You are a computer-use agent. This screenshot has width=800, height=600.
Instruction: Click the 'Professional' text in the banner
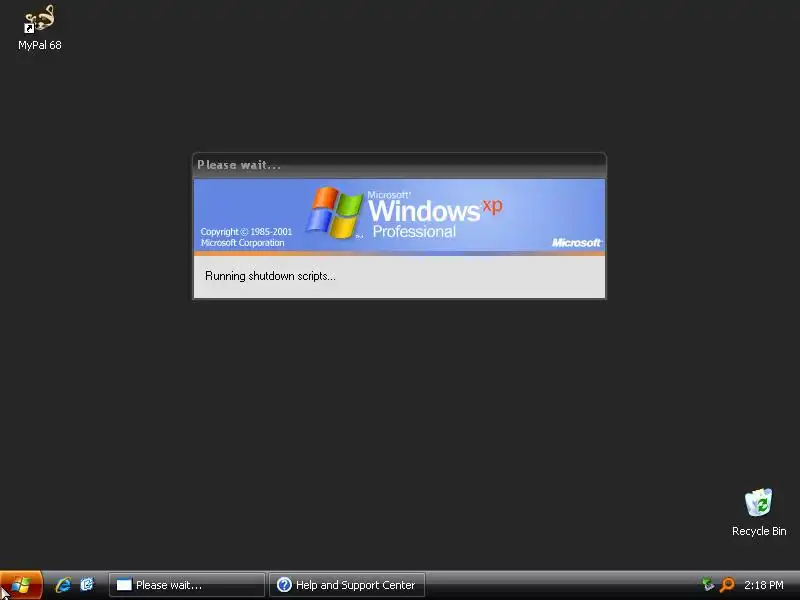tap(414, 232)
